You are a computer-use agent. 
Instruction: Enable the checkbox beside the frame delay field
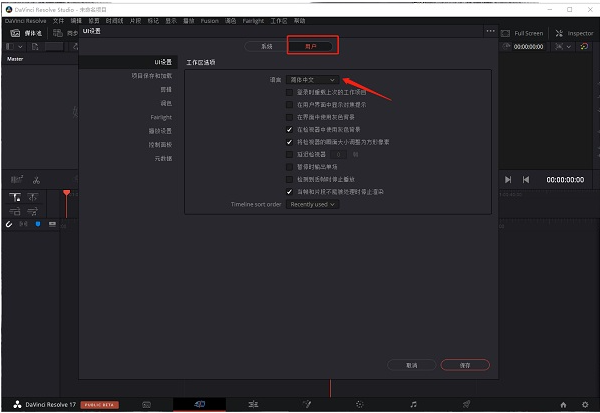[289, 154]
